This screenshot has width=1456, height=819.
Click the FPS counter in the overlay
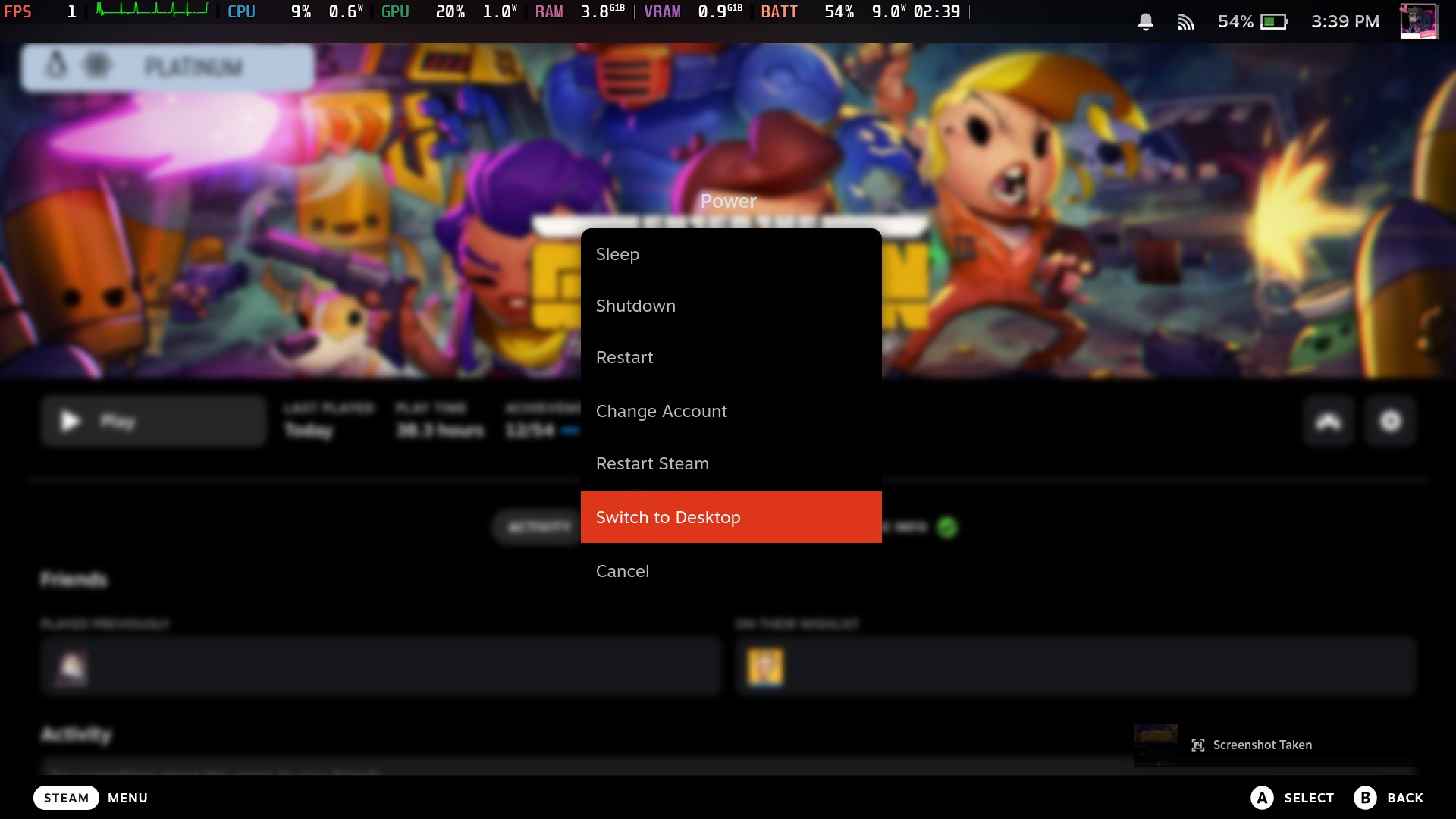click(40, 11)
